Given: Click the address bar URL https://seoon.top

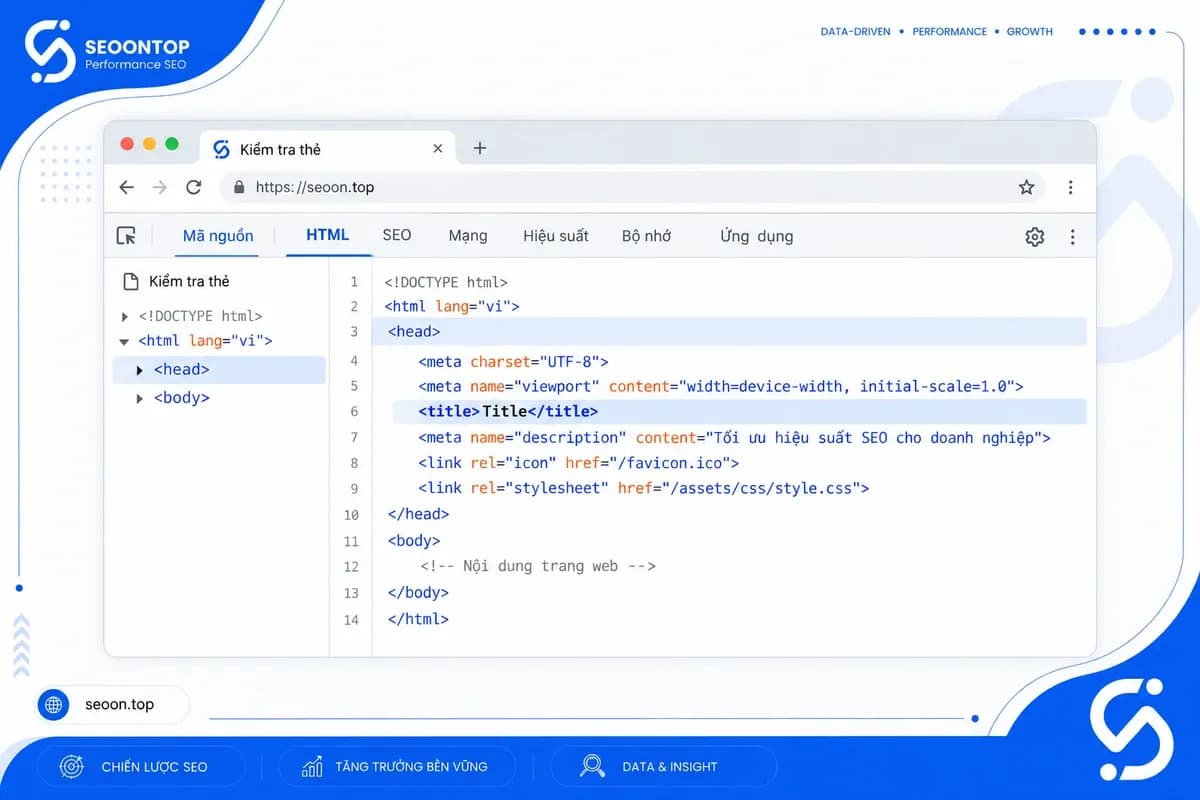Looking at the screenshot, I should (315, 187).
